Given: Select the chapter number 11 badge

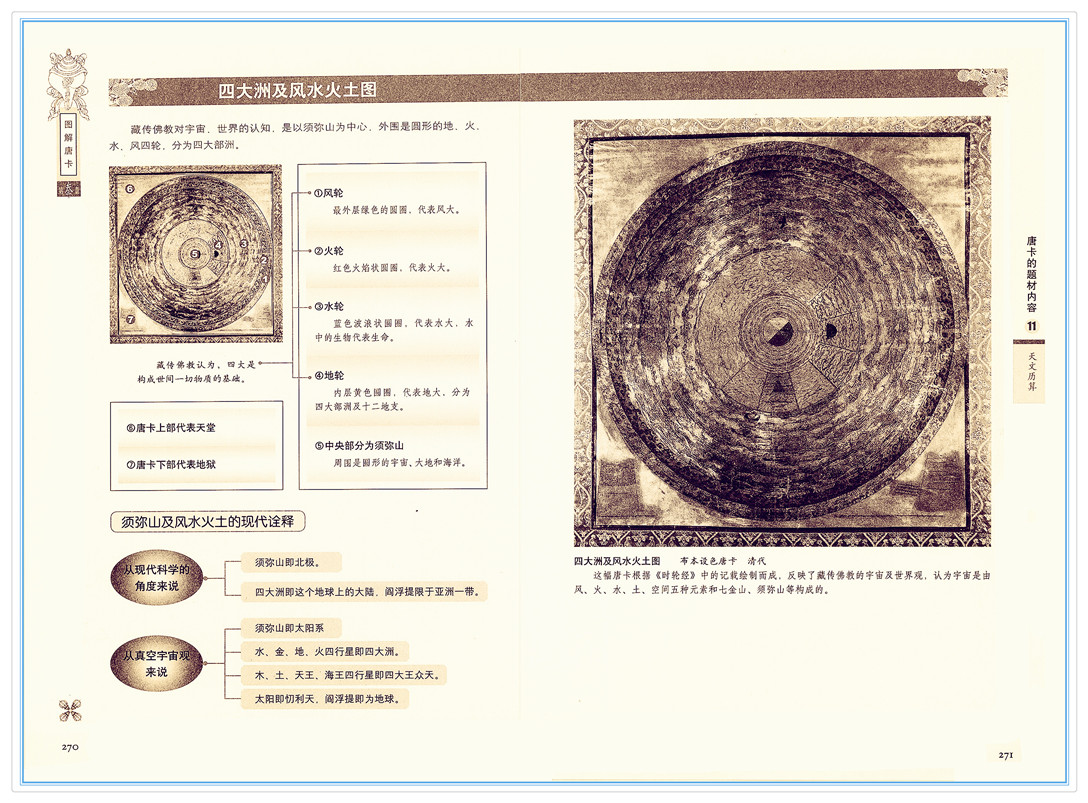Looking at the screenshot, I should tap(1030, 327).
